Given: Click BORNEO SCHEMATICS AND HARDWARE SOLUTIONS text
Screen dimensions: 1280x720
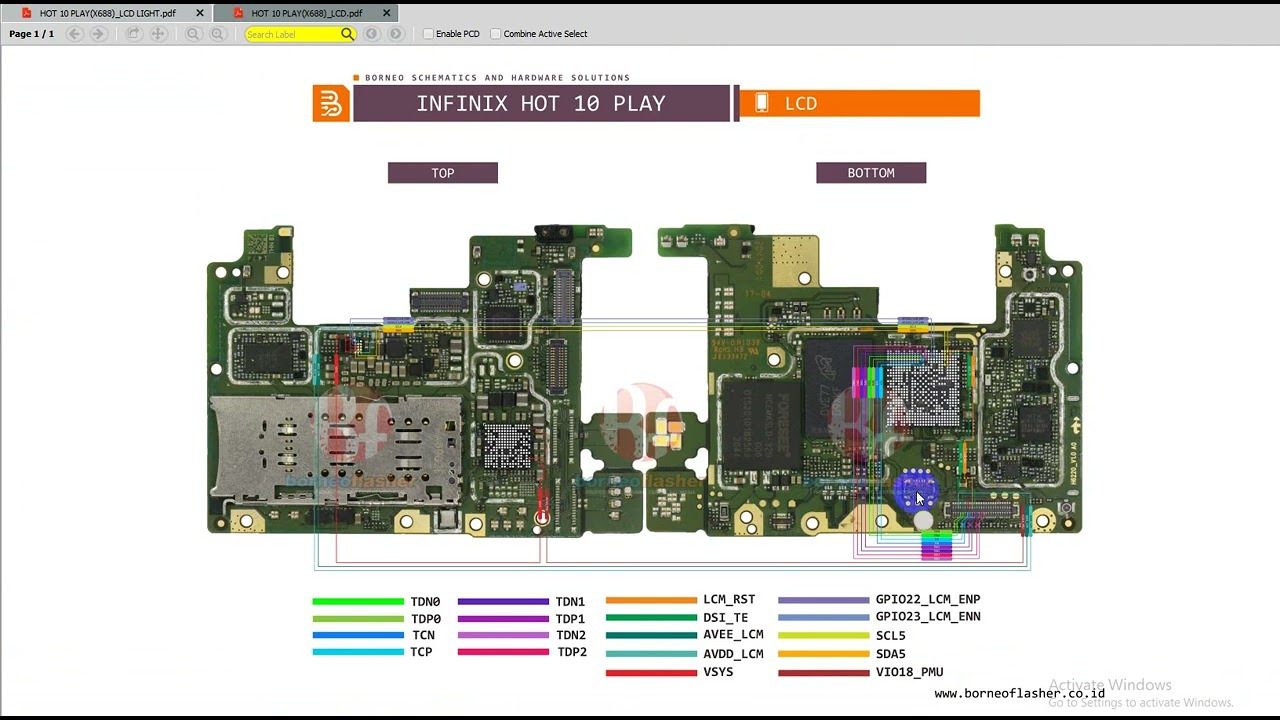Looking at the screenshot, I should point(497,78).
